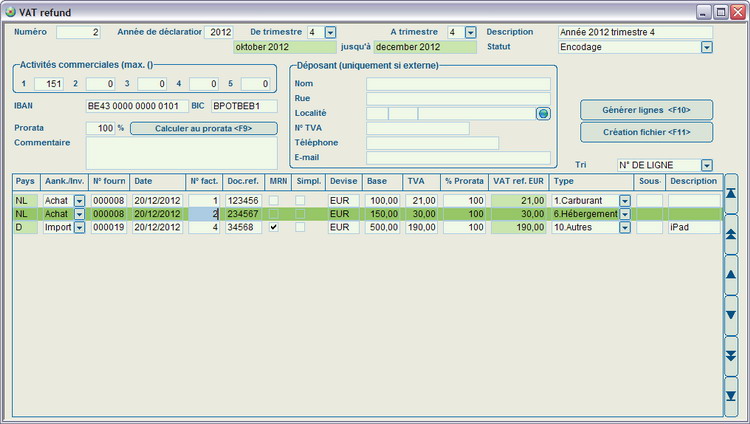Click Prorata percentage field
The height and width of the screenshot is (424, 750).
click(100, 128)
